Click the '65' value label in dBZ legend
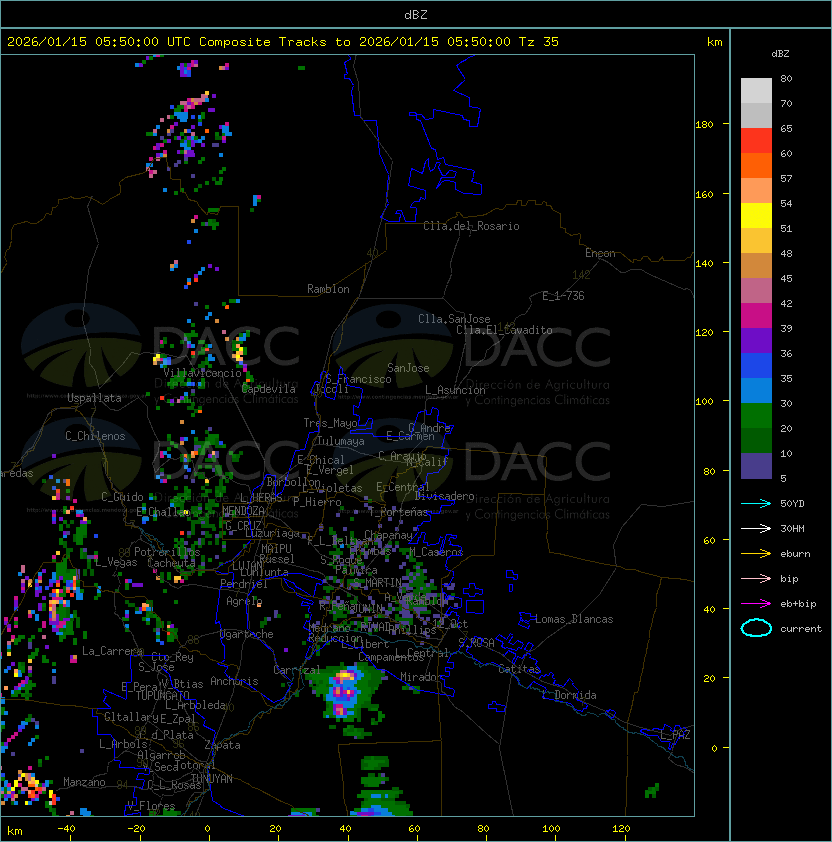 pos(786,128)
